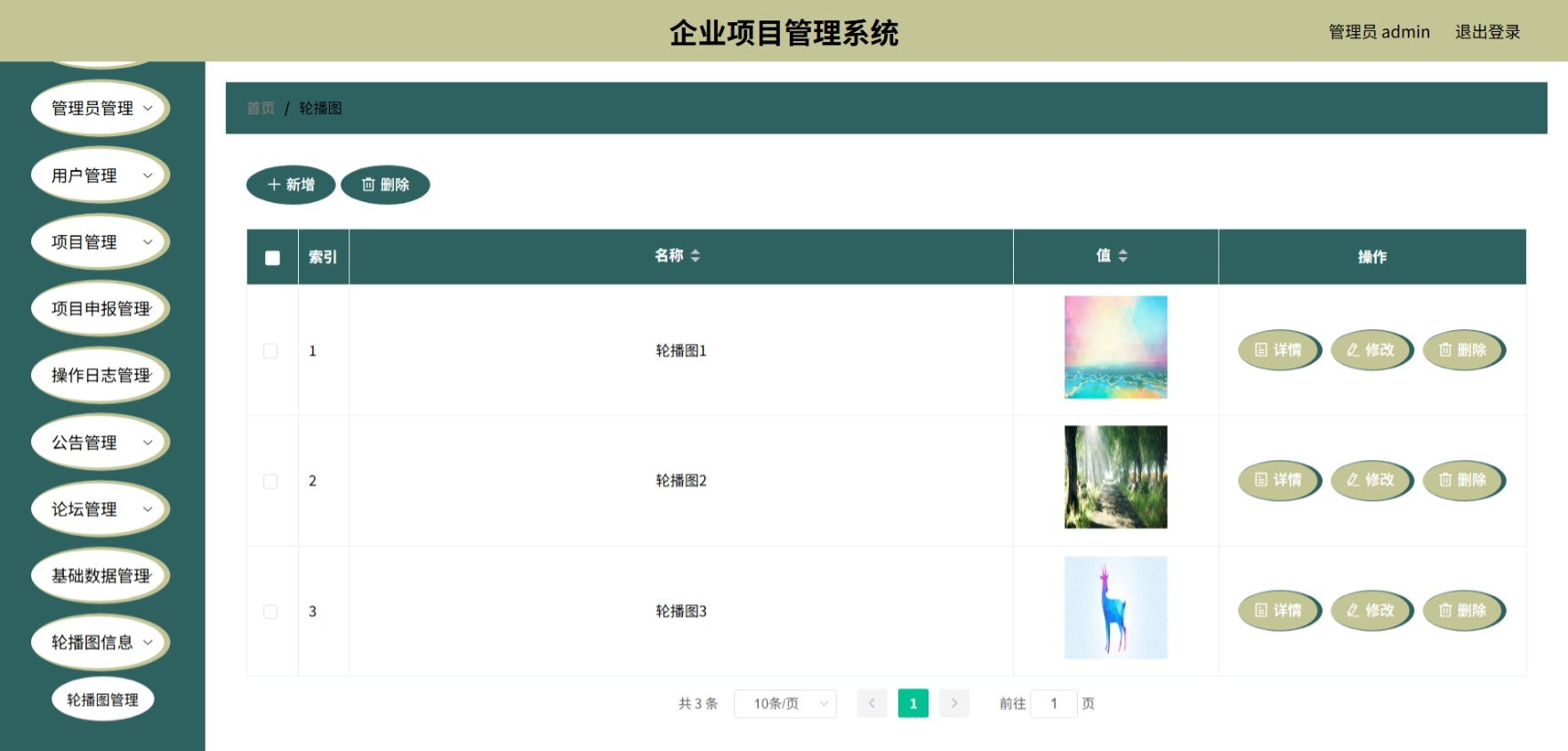The image size is (1568, 751).
Task: Go to previous page arrow
Action: [872, 704]
